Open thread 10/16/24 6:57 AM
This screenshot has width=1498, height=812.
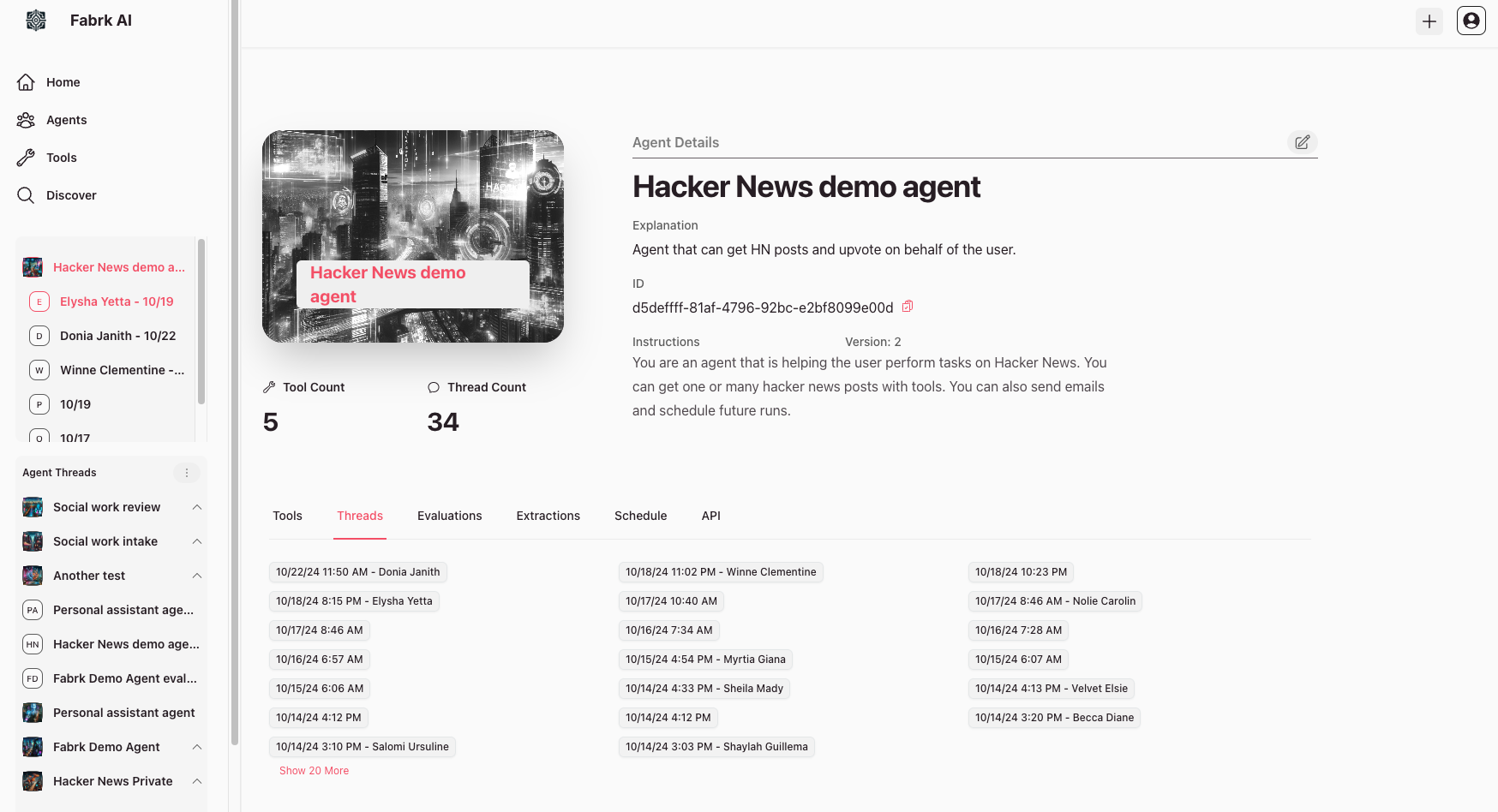pyautogui.click(x=319, y=660)
